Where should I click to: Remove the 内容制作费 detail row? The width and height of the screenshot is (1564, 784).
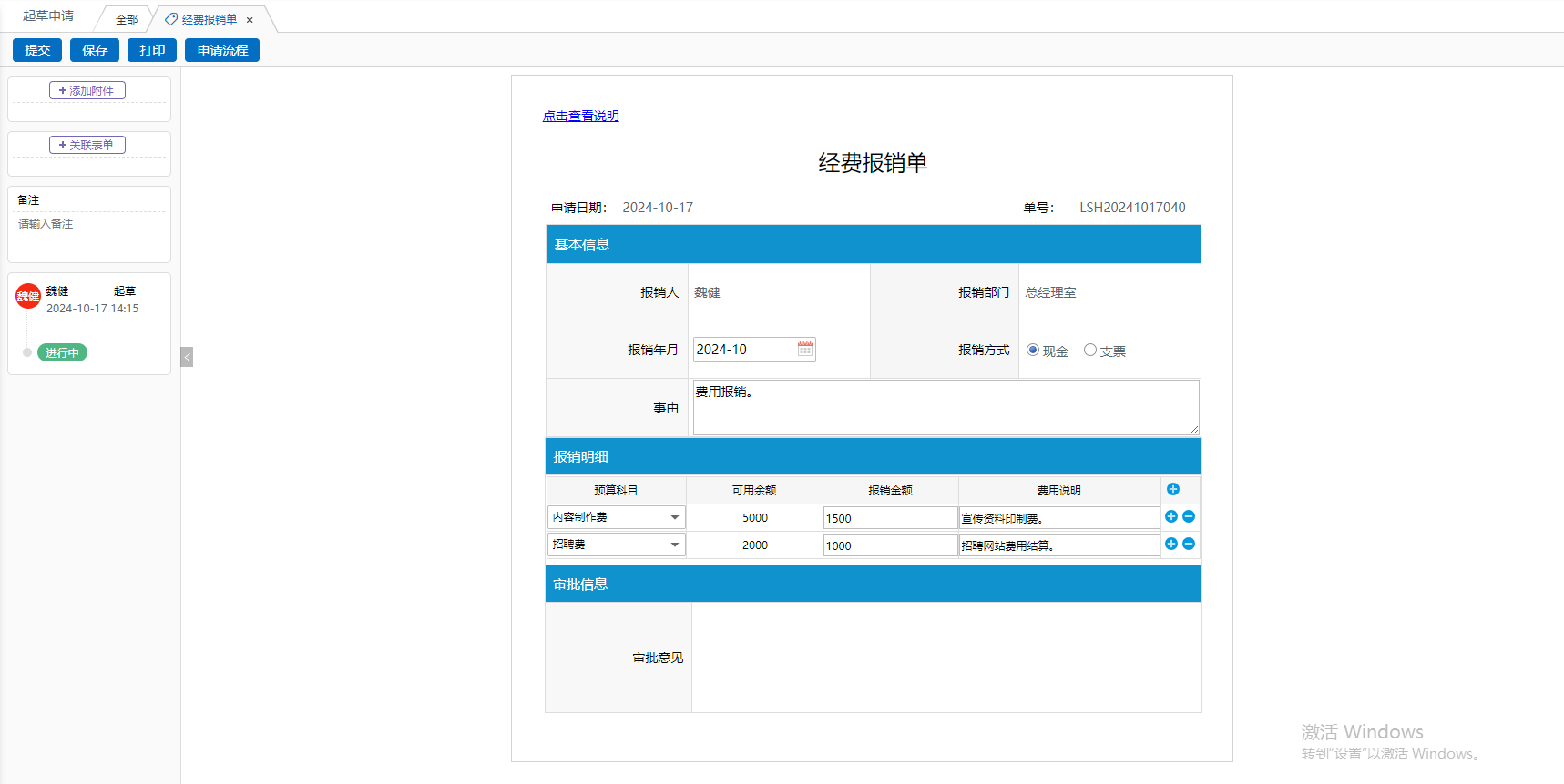(x=1189, y=517)
